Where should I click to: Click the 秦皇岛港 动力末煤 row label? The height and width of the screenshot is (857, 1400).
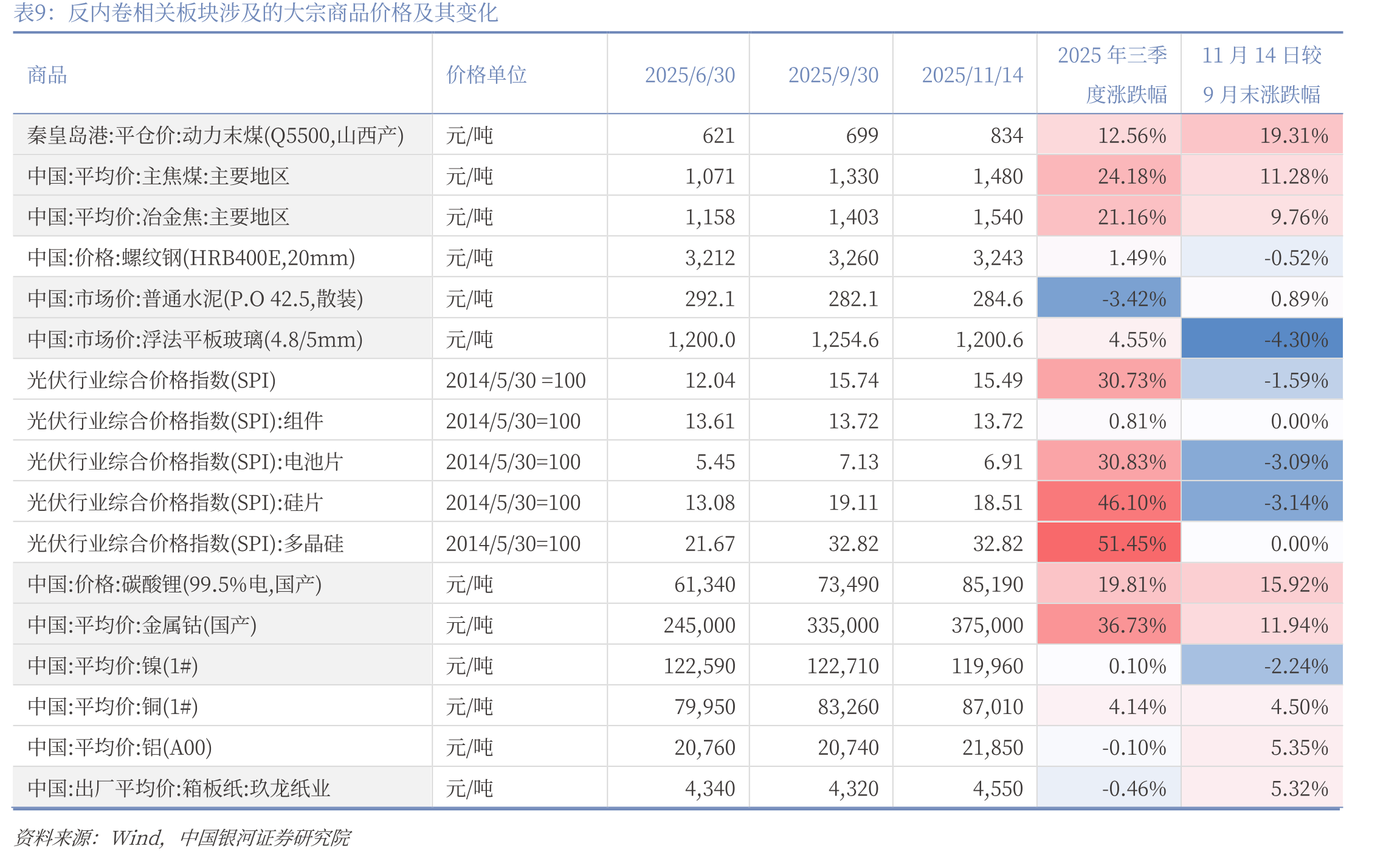click(216, 135)
